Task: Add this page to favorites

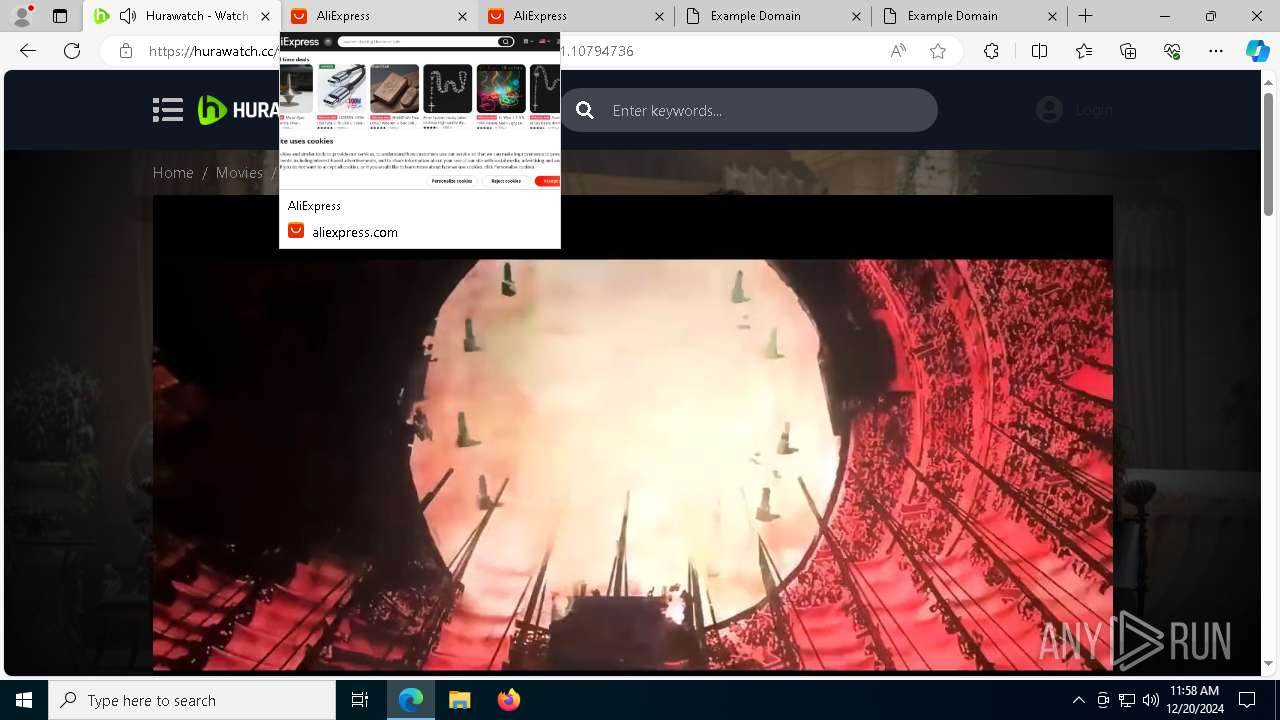Action: [x=938, y=51]
